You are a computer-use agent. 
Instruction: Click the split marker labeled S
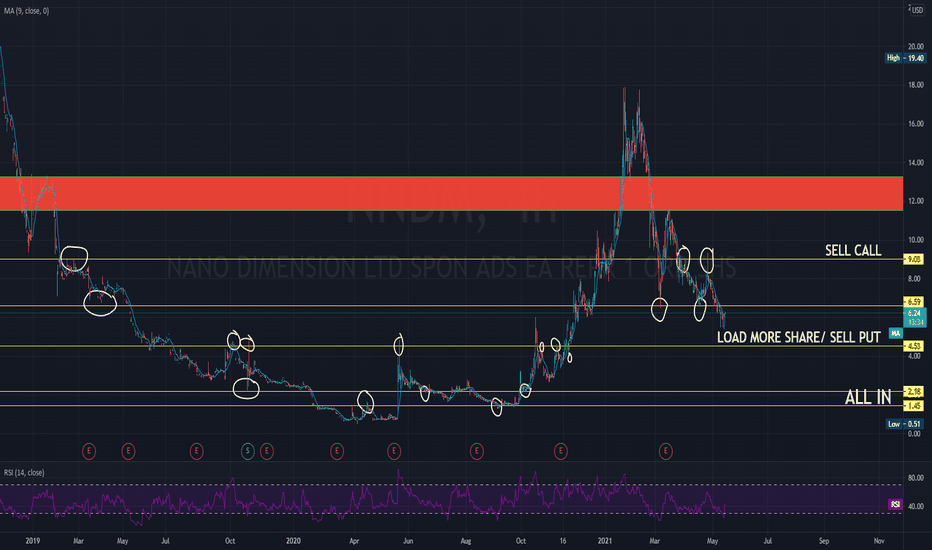point(248,451)
